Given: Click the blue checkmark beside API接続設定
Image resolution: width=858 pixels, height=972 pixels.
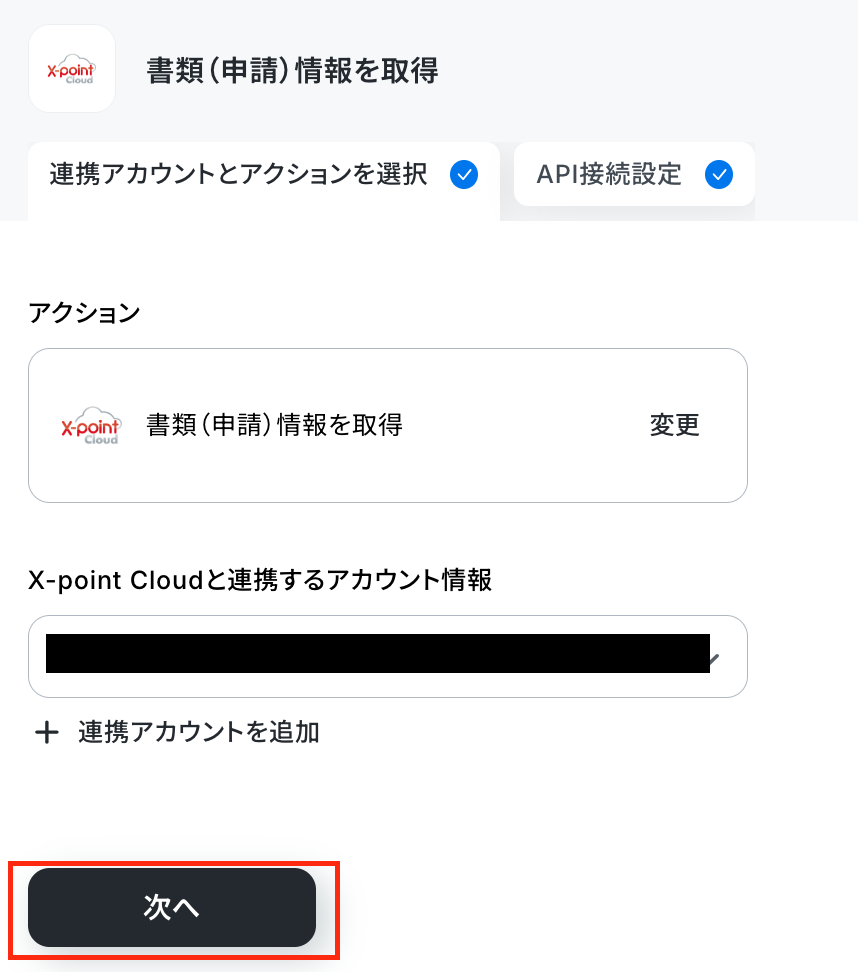Looking at the screenshot, I should 719,174.
